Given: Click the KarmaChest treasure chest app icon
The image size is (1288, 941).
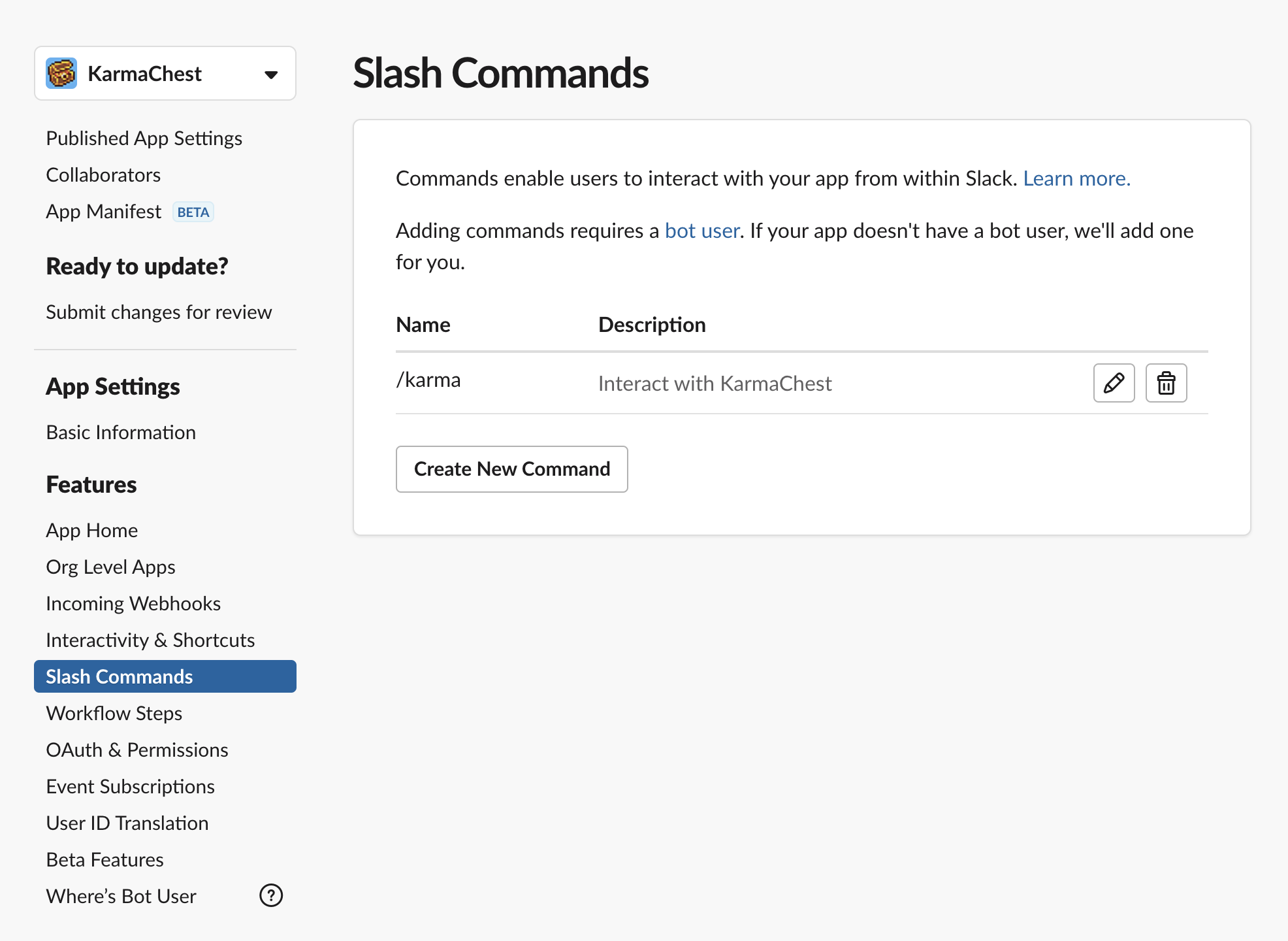Looking at the screenshot, I should click(x=61, y=73).
